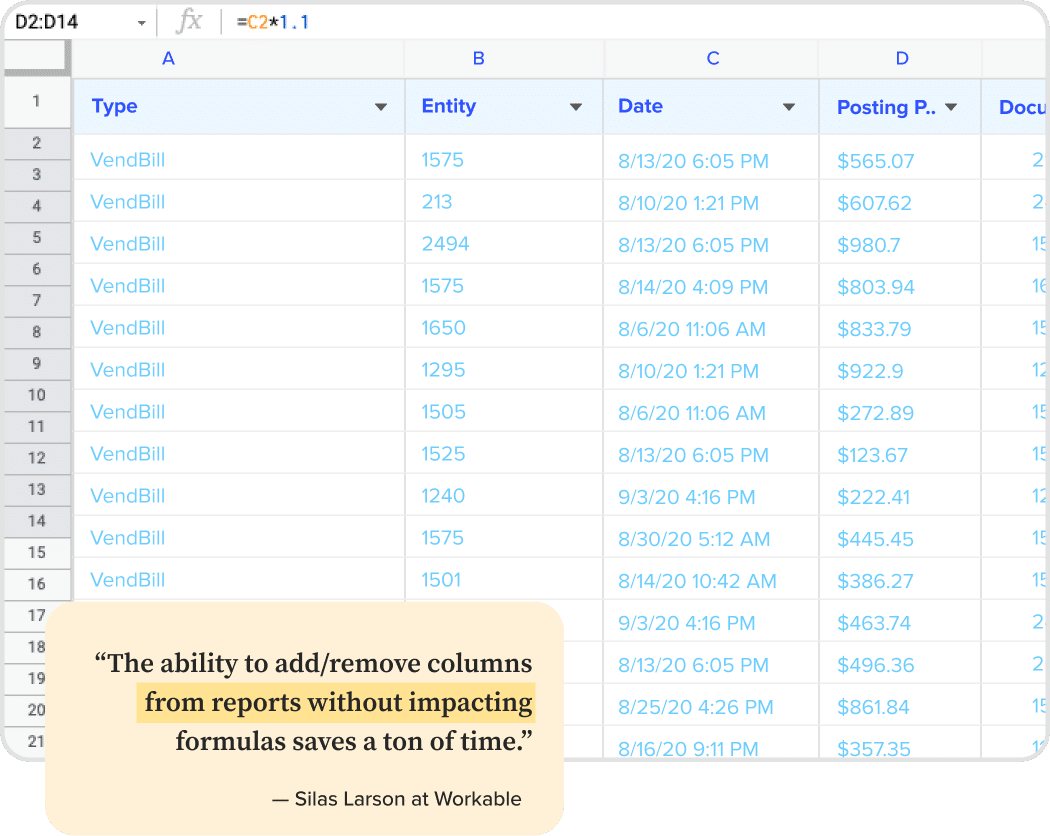1050x836 pixels.
Task: Open the Entity column filter dropdown
Action: click(576, 107)
